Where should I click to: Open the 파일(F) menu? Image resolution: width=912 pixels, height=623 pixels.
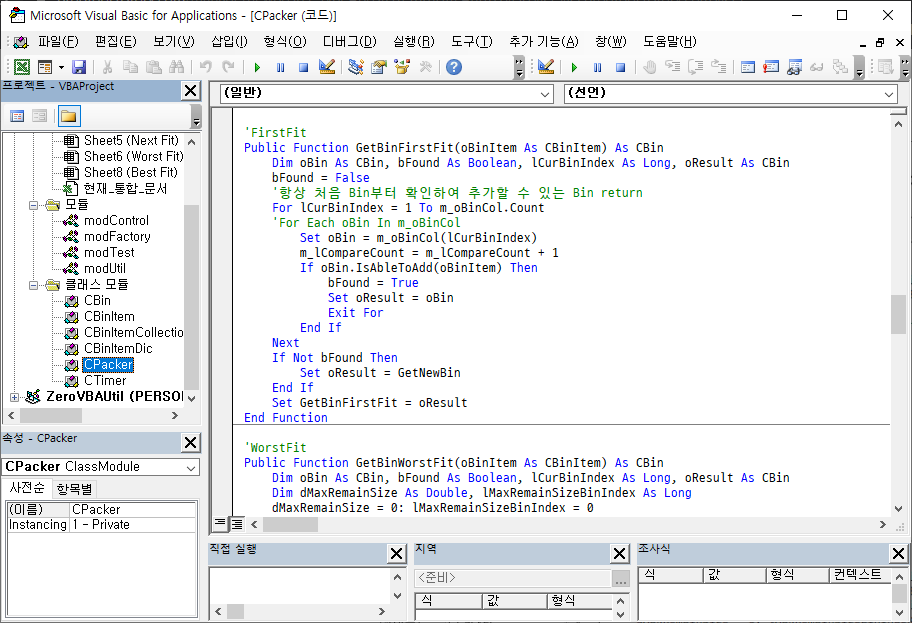58,41
